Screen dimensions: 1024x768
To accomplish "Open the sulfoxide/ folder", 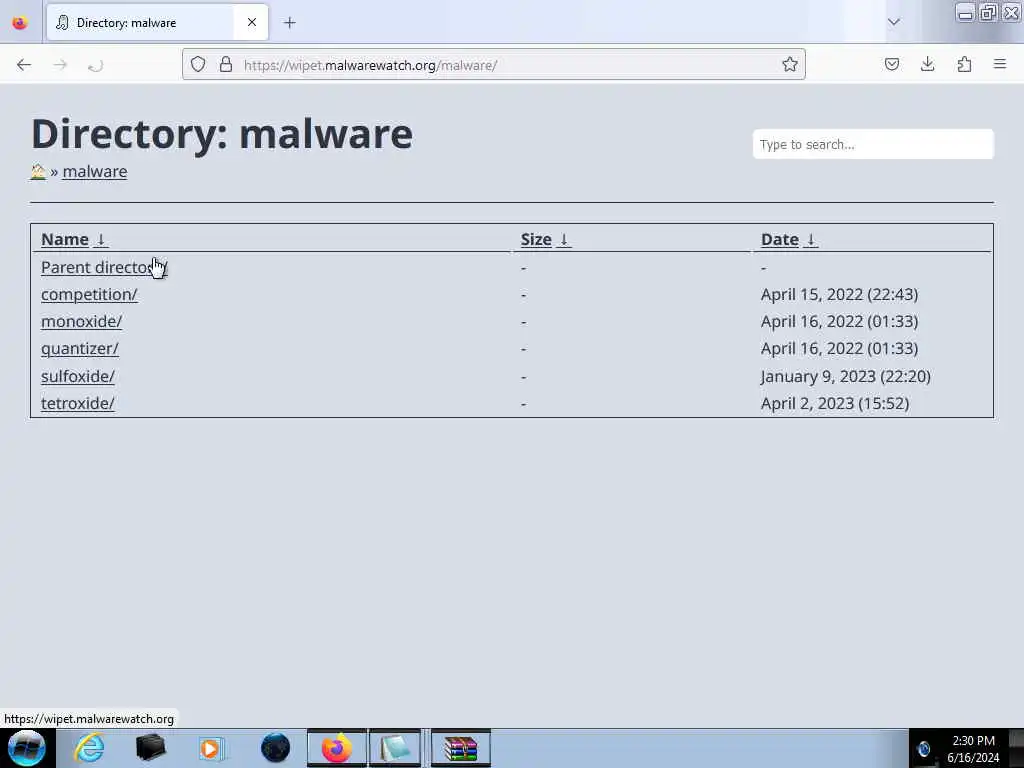I will point(78,376).
